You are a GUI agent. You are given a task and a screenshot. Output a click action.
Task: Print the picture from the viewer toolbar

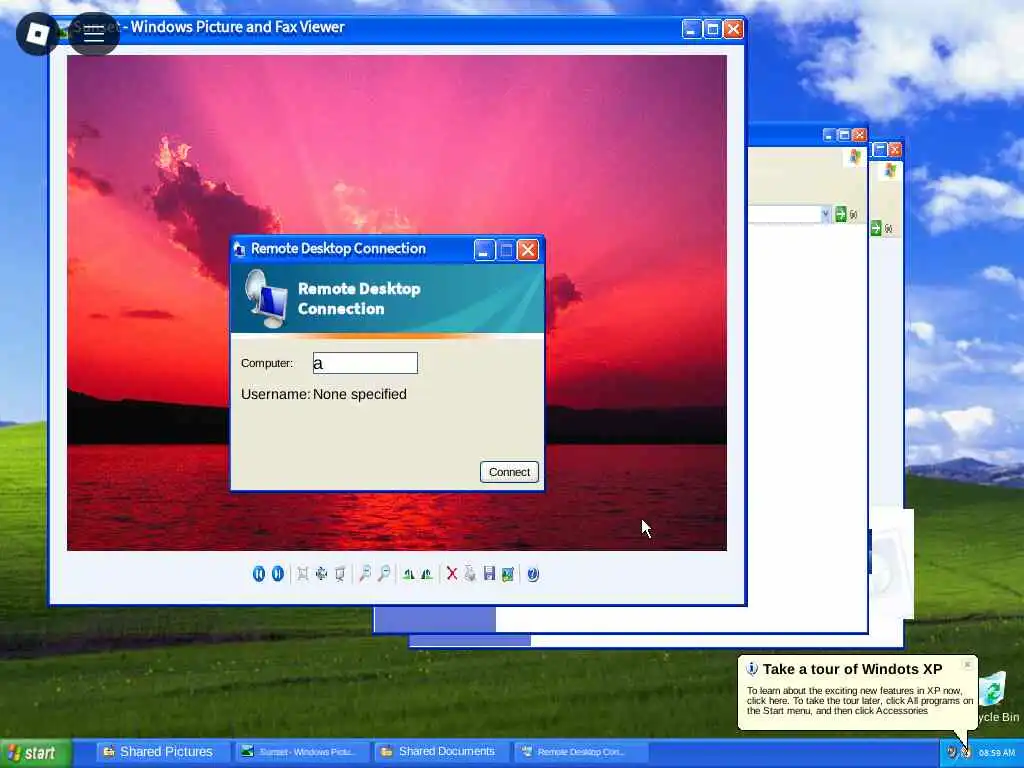click(x=470, y=574)
